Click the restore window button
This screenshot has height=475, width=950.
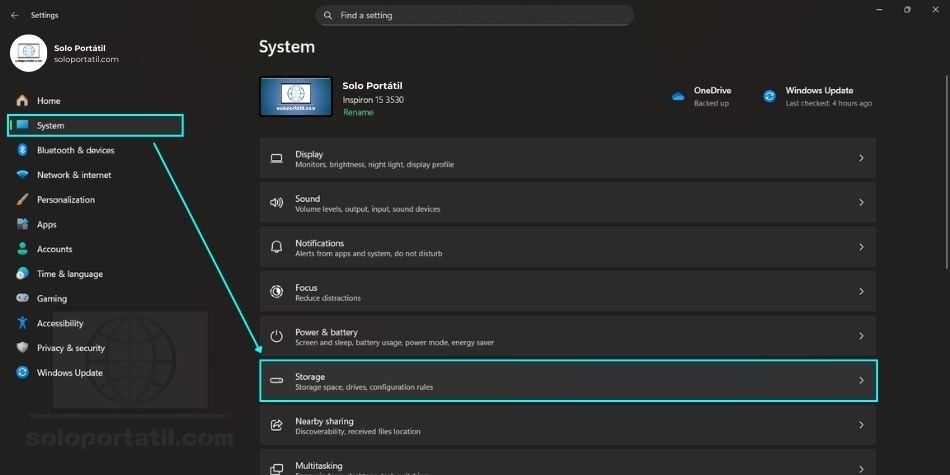click(907, 10)
